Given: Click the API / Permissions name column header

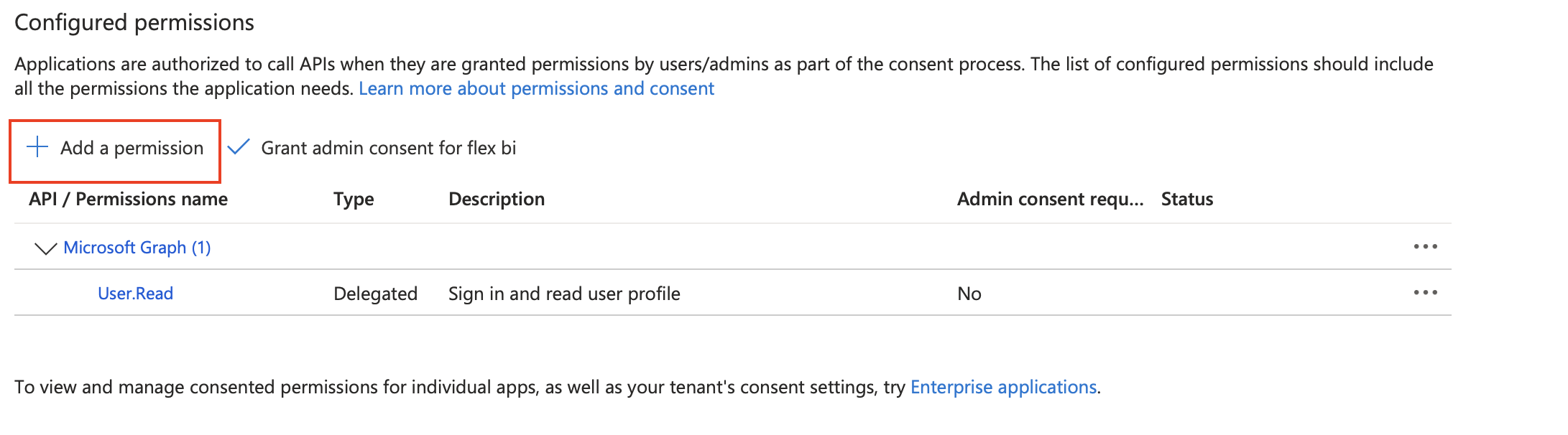Looking at the screenshot, I should [128, 199].
